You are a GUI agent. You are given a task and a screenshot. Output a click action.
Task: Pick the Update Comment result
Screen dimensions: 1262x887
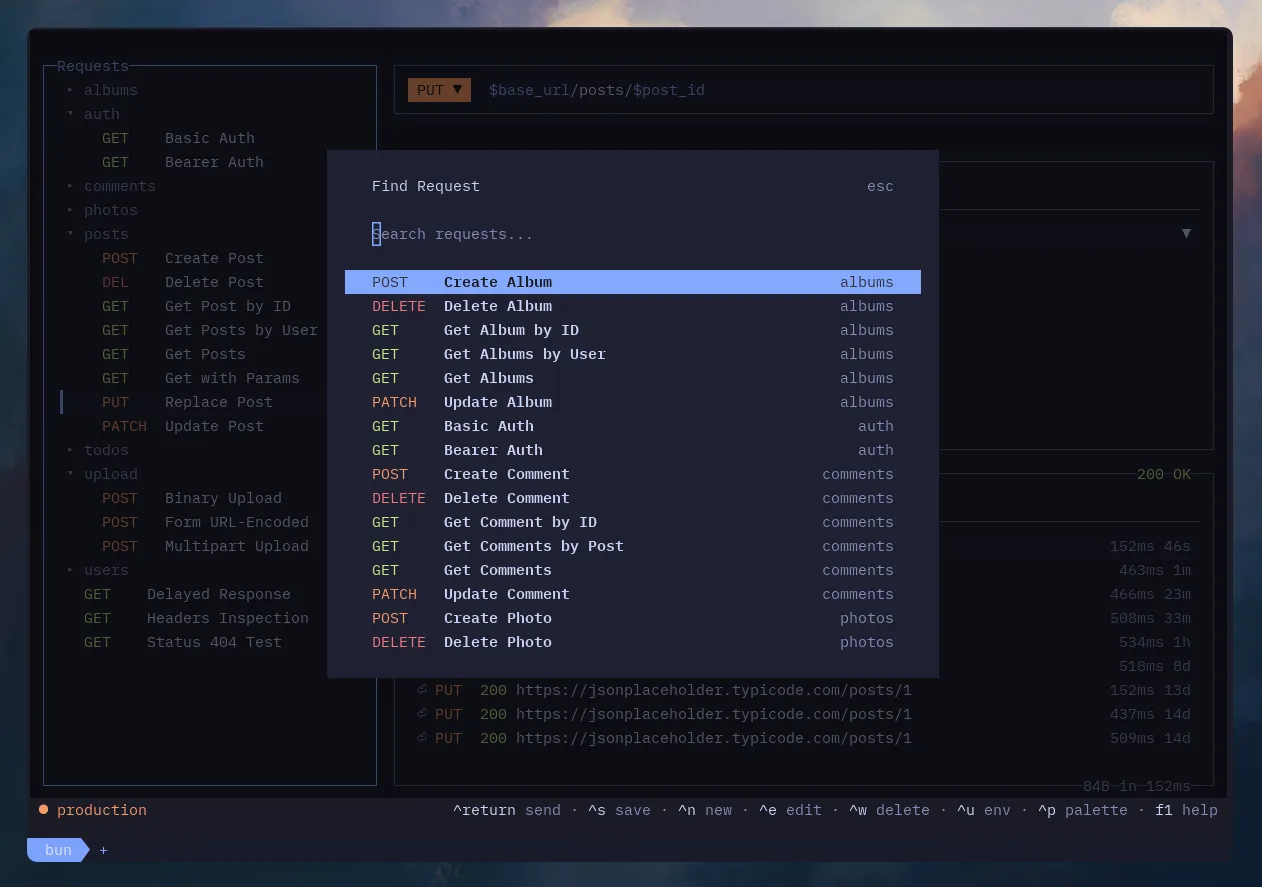pos(632,594)
